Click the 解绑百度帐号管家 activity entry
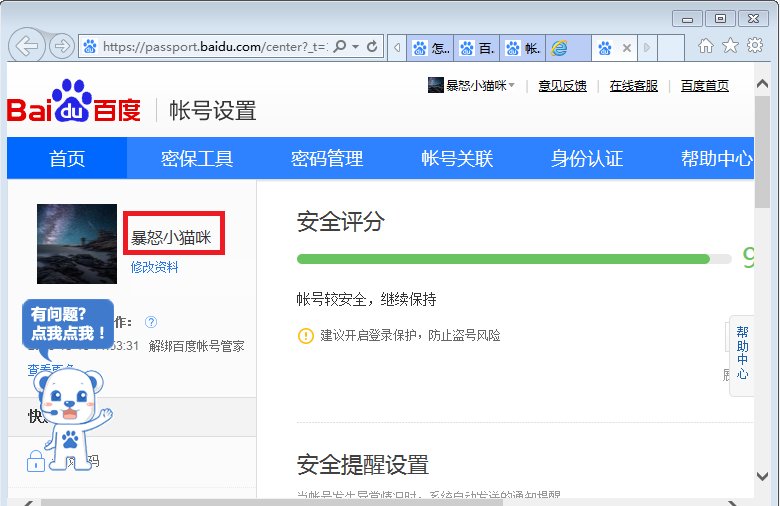The image size is (780, 506). (196, 346)
